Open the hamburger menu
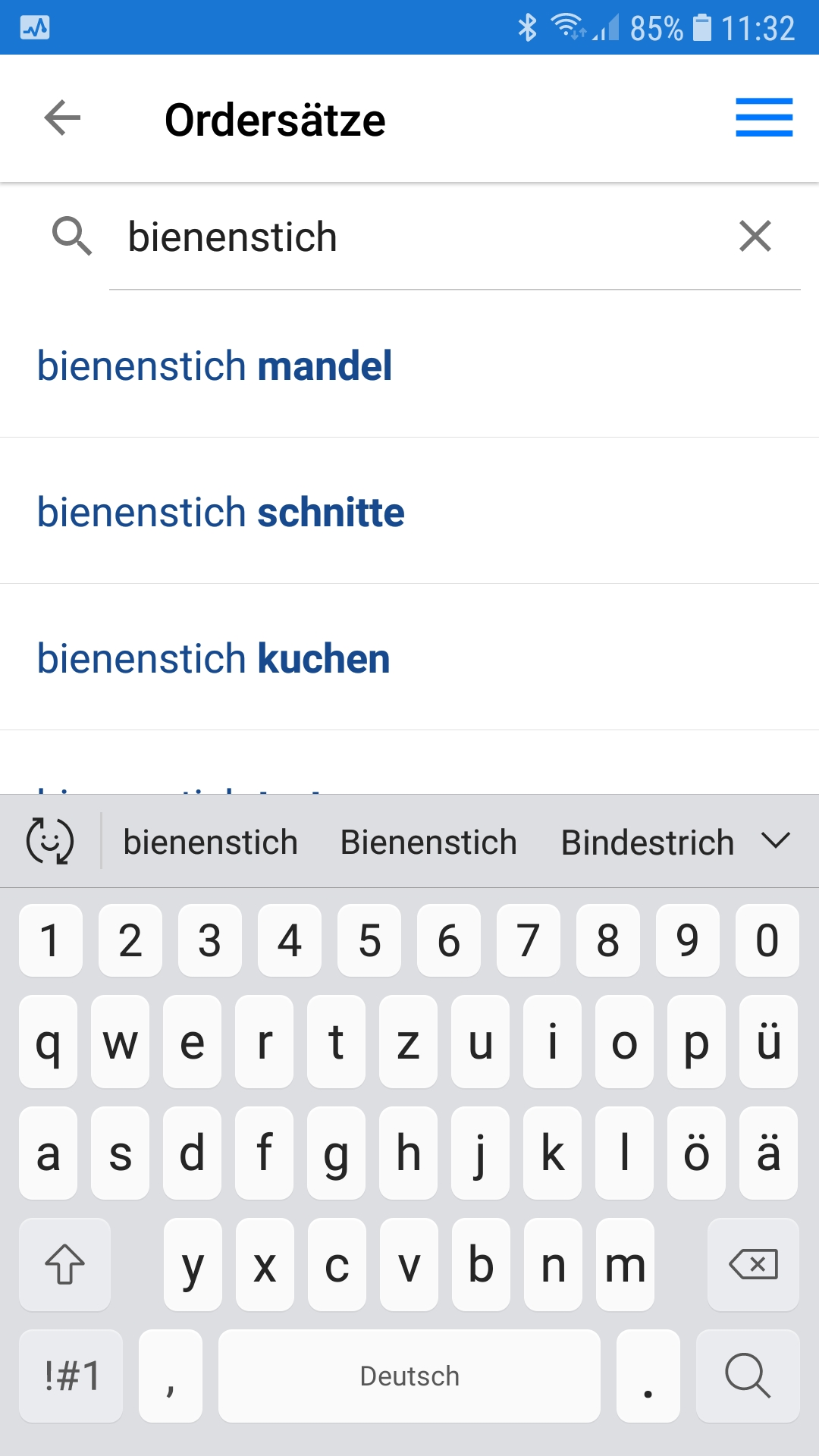Image resolution: width=819 pixels, height=1456 pixels. pos(764,118)
